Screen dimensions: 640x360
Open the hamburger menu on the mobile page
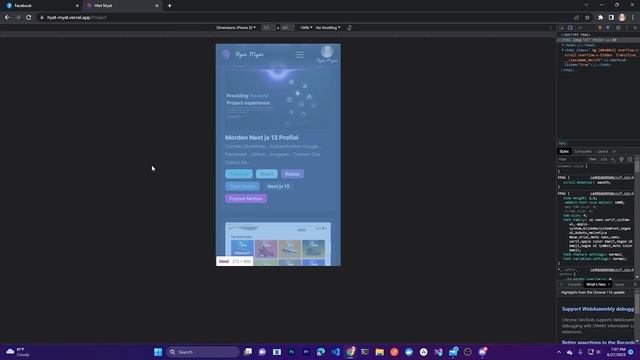click(x=300, y=54)
